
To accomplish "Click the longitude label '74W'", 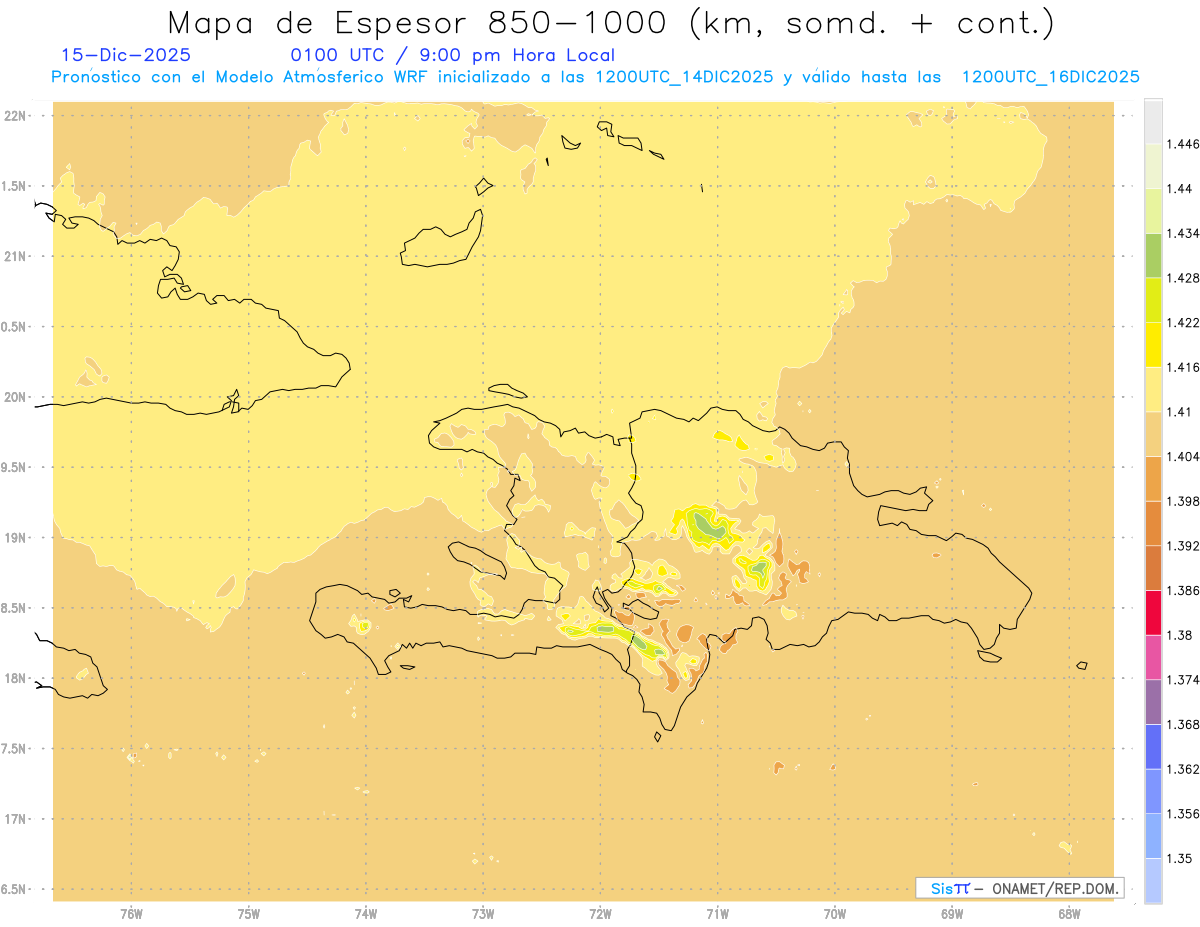I will 366,914.
